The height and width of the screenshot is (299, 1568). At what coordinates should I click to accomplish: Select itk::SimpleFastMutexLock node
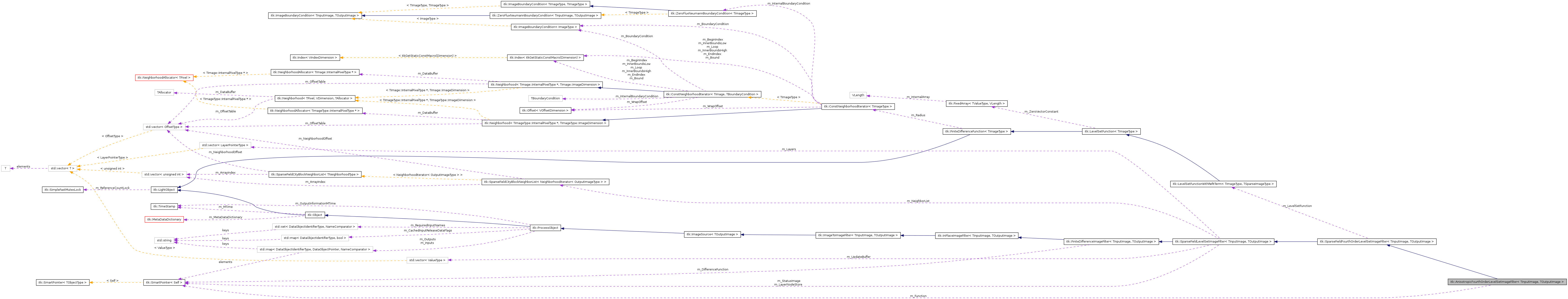pos(63,190)
